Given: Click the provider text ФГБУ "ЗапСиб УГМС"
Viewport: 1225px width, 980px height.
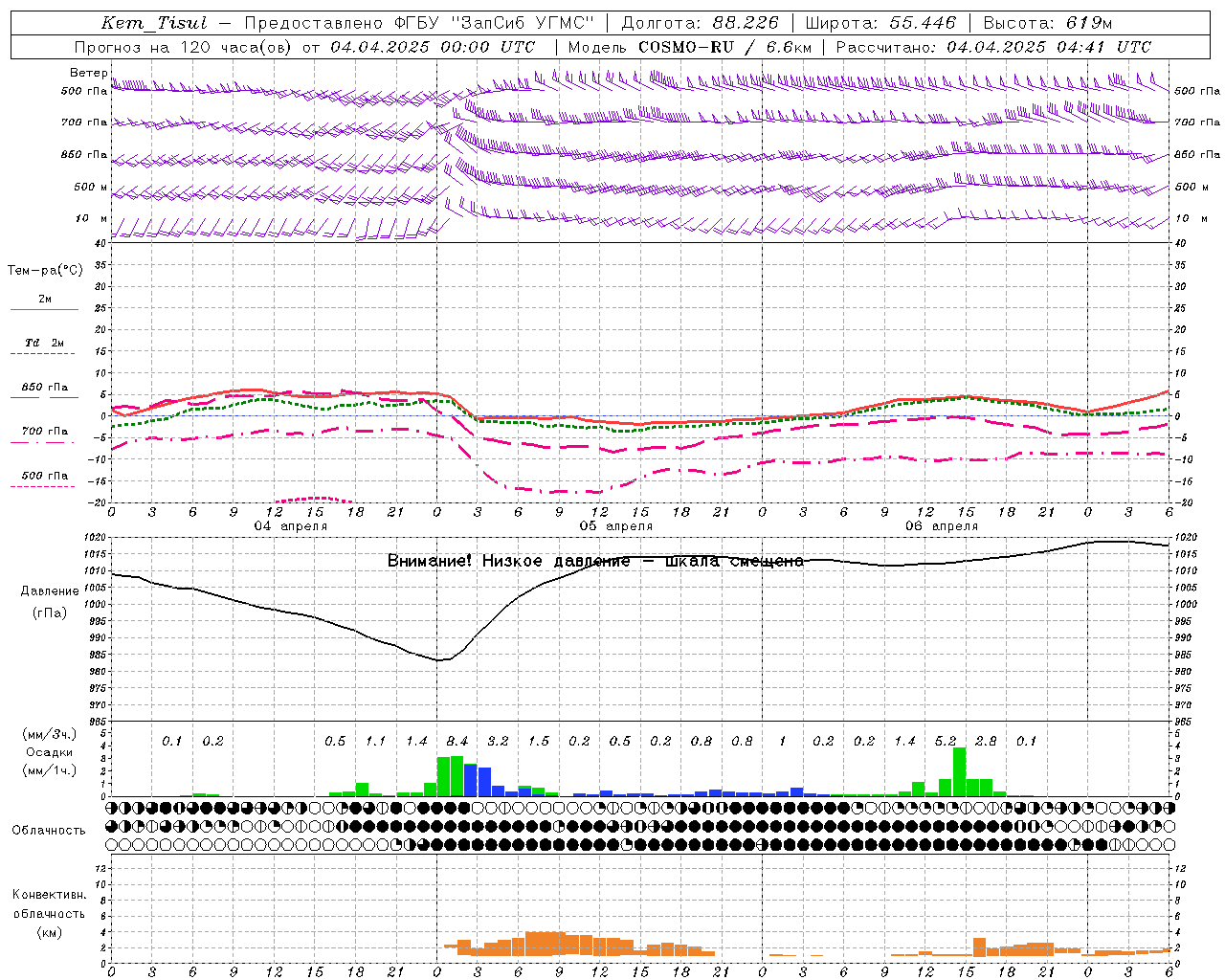Looking at the screenshot, I should point(494,23).
